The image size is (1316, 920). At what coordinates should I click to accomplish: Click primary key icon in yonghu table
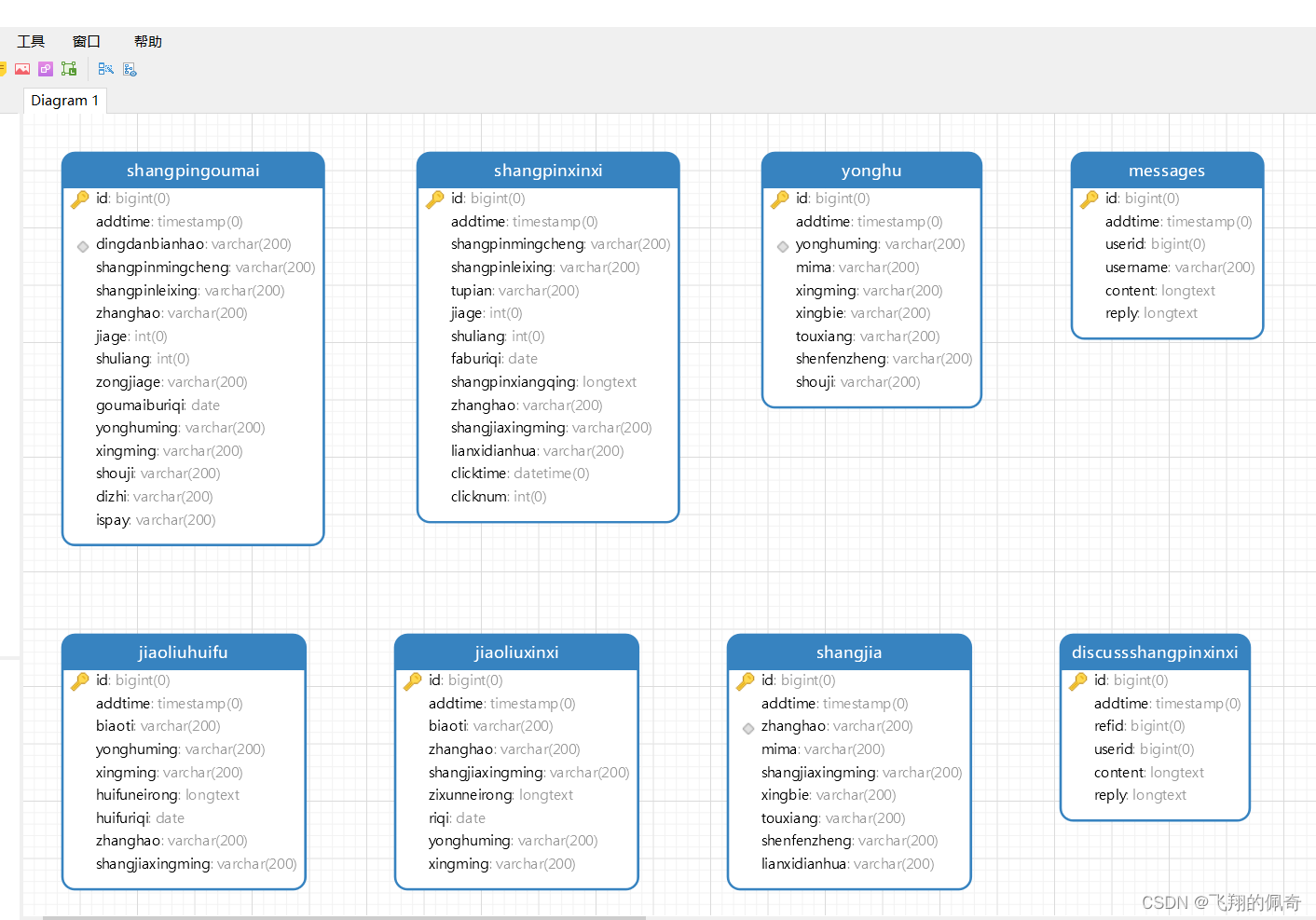780,199
